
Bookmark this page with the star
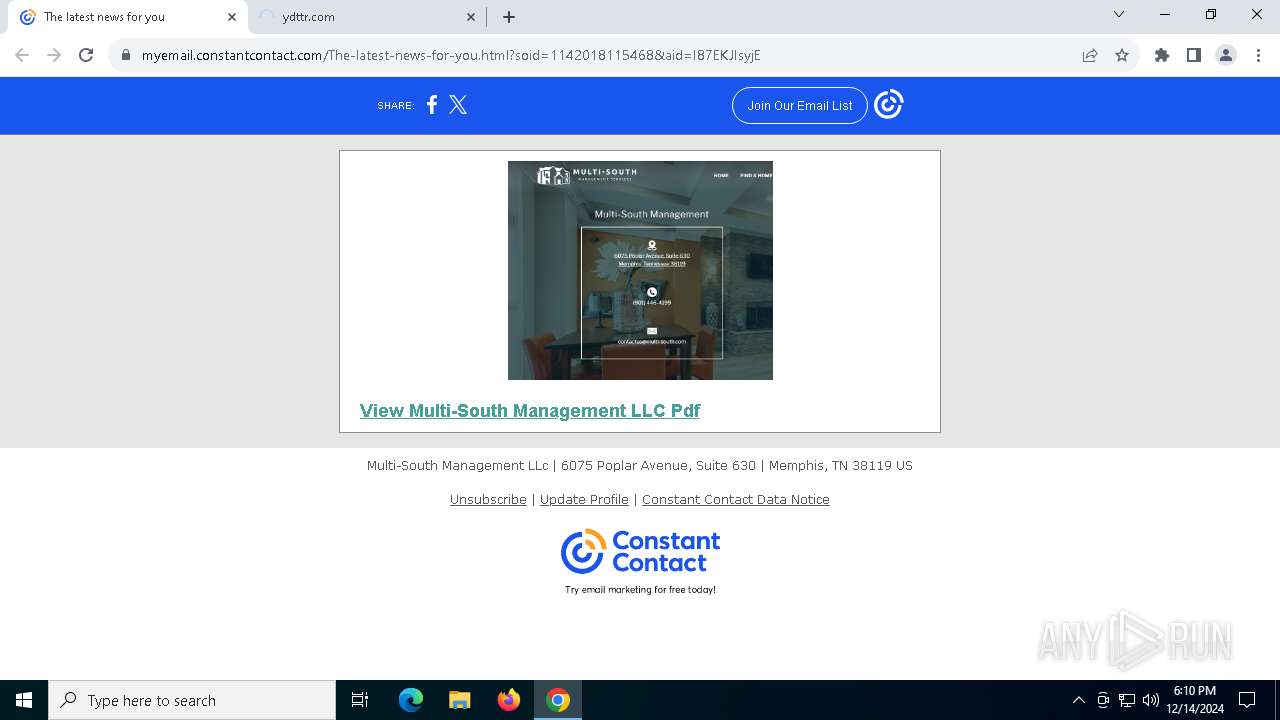1122,56
